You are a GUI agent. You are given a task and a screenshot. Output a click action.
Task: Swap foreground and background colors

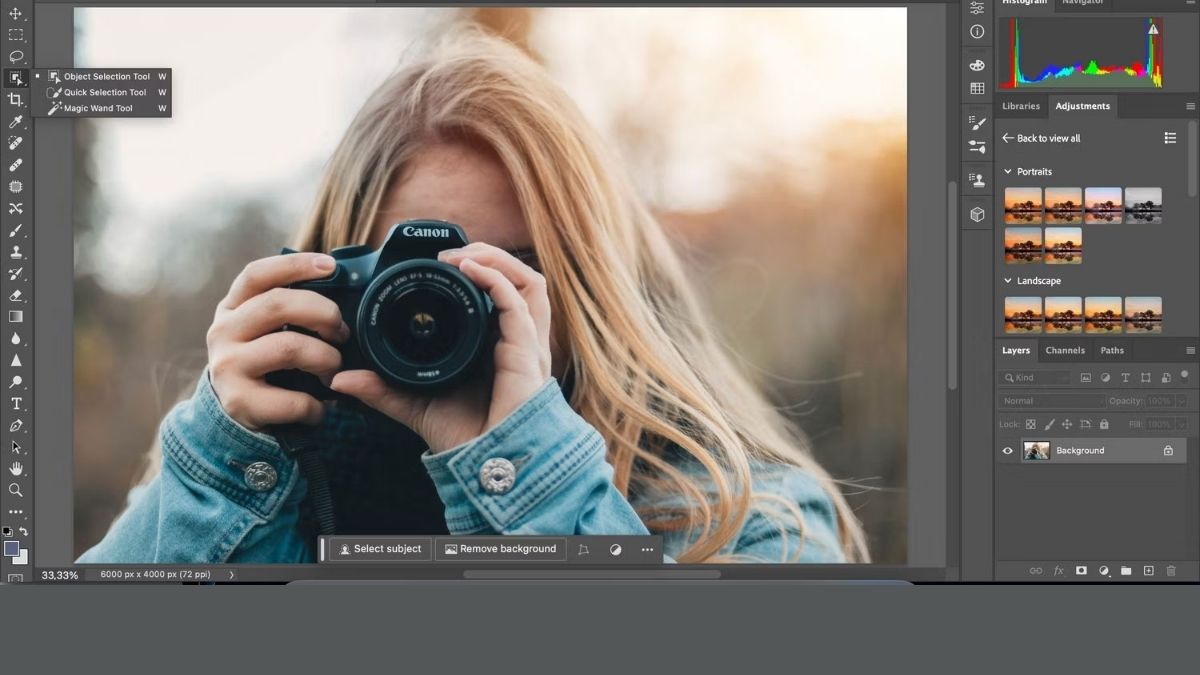pos(23,532)
